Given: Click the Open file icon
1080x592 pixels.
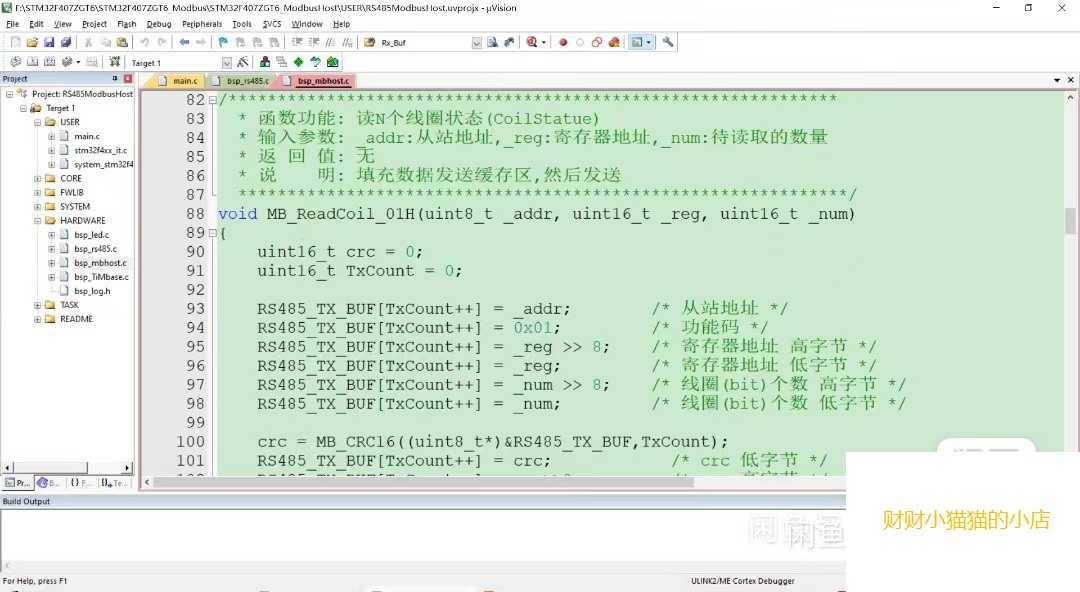Looking at the screenshot, I should point(32,42).
